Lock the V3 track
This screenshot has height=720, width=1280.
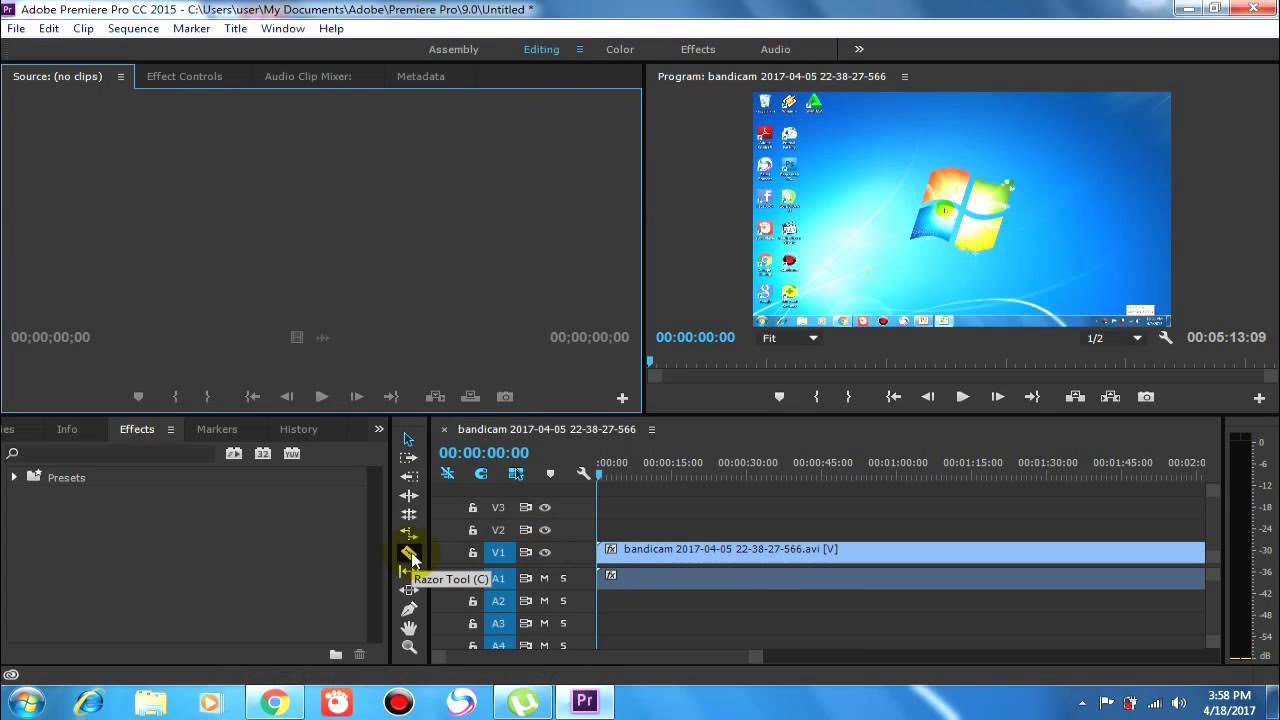pyautogui.click(x=473, y=508)
